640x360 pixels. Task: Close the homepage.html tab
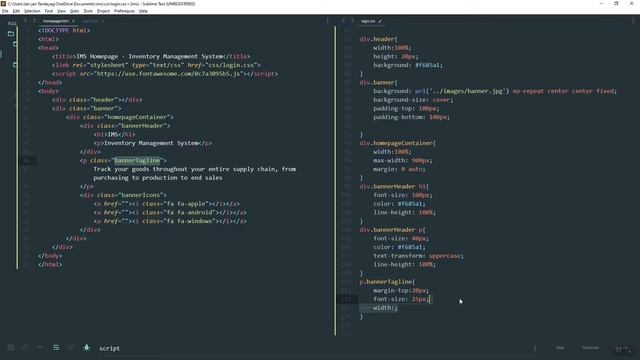[73, 21]
